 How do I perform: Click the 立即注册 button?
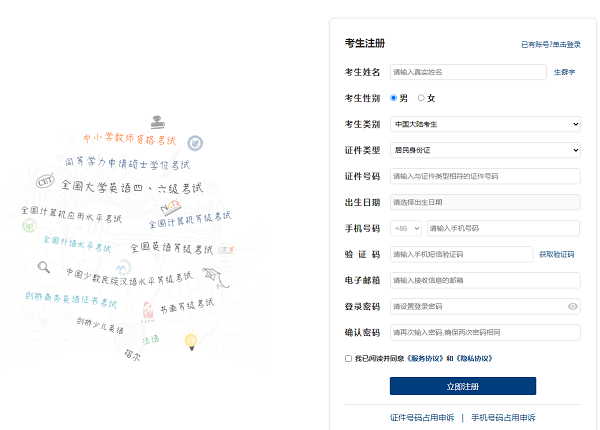[x=463, y=386]
